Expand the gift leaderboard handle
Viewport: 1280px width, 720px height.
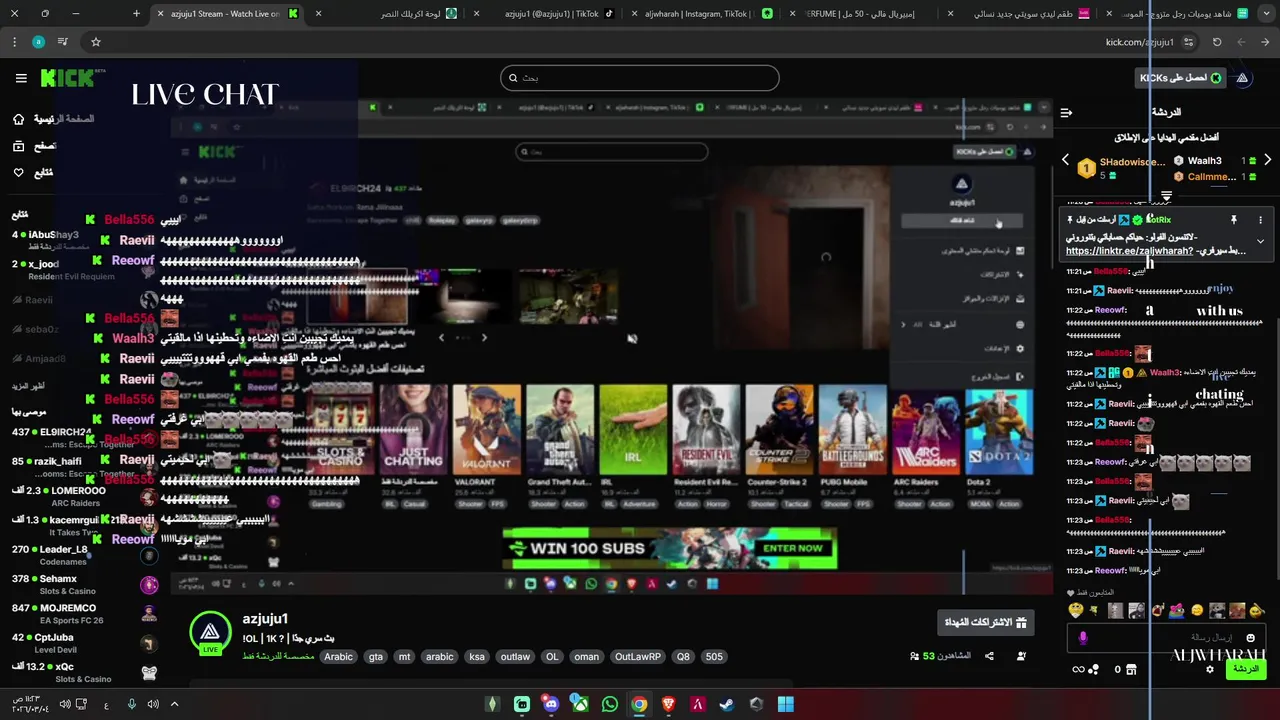coord(1166,196)
